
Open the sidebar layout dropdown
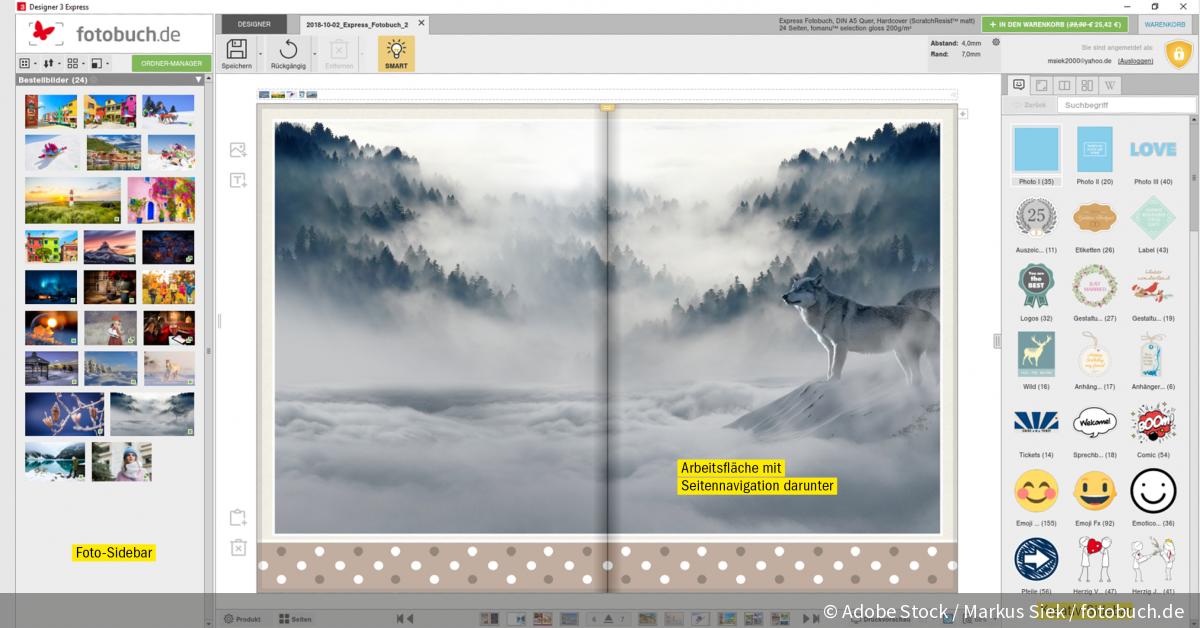pyautogui.click(x=99, y=63)
